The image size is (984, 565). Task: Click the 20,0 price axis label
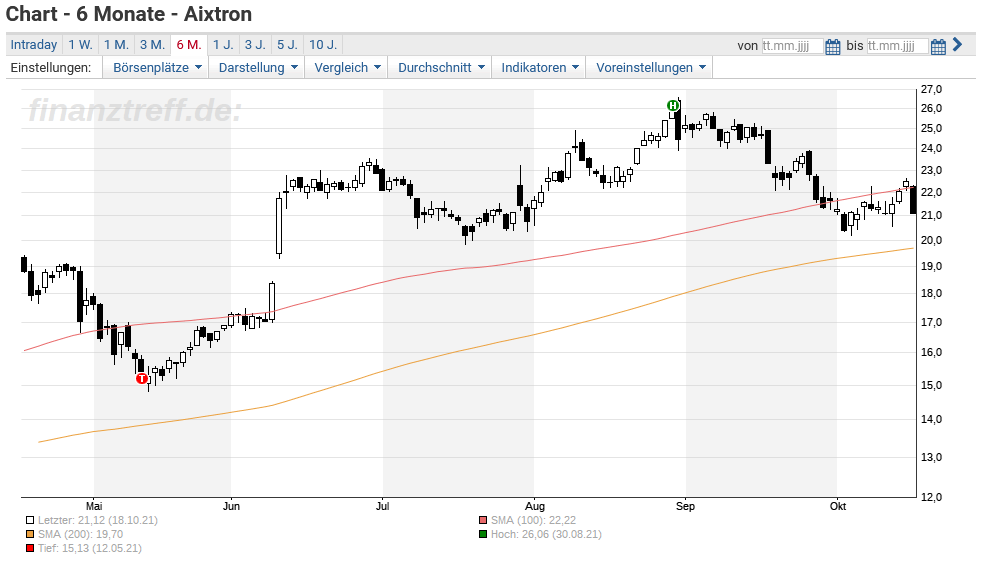(x=931, y=240)
